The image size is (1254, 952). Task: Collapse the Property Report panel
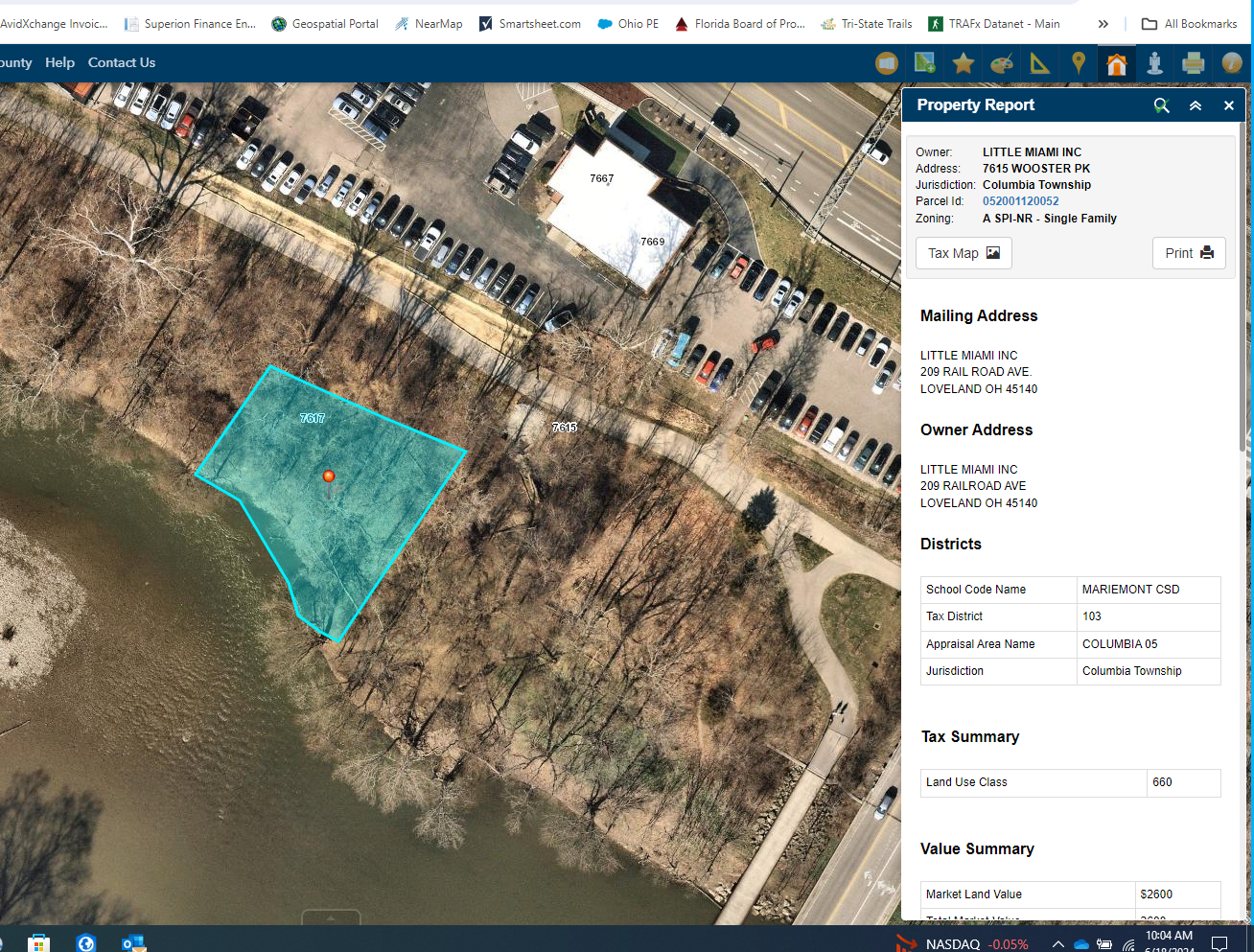coord(1196,105)
